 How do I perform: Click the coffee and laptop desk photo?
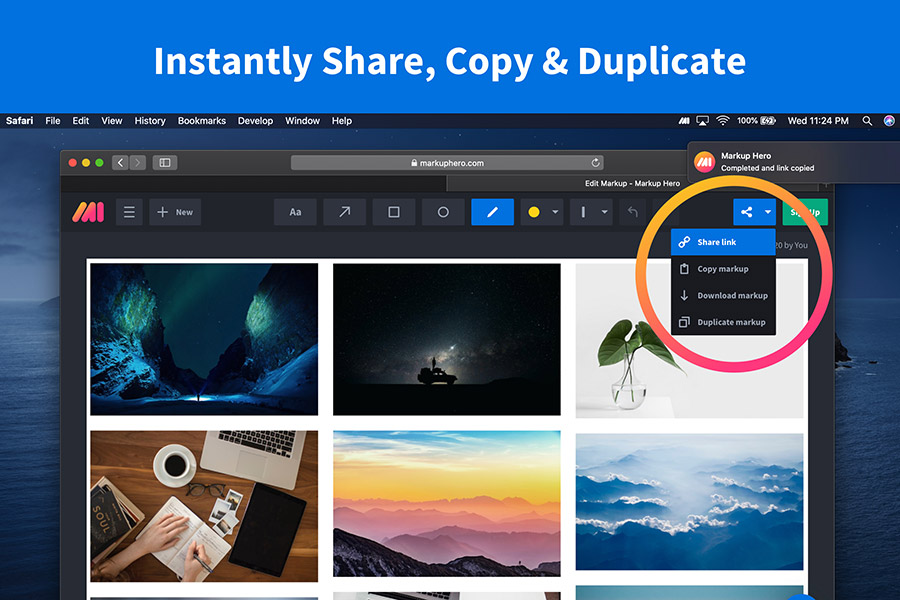pyautogui.click(x=204, y=506)
